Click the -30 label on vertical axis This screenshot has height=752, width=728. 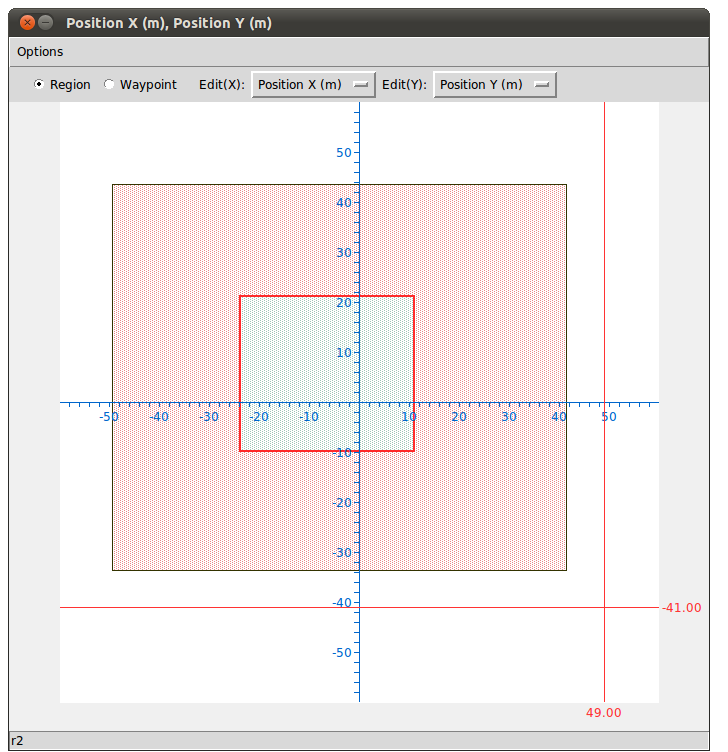[x=342, y=552]
